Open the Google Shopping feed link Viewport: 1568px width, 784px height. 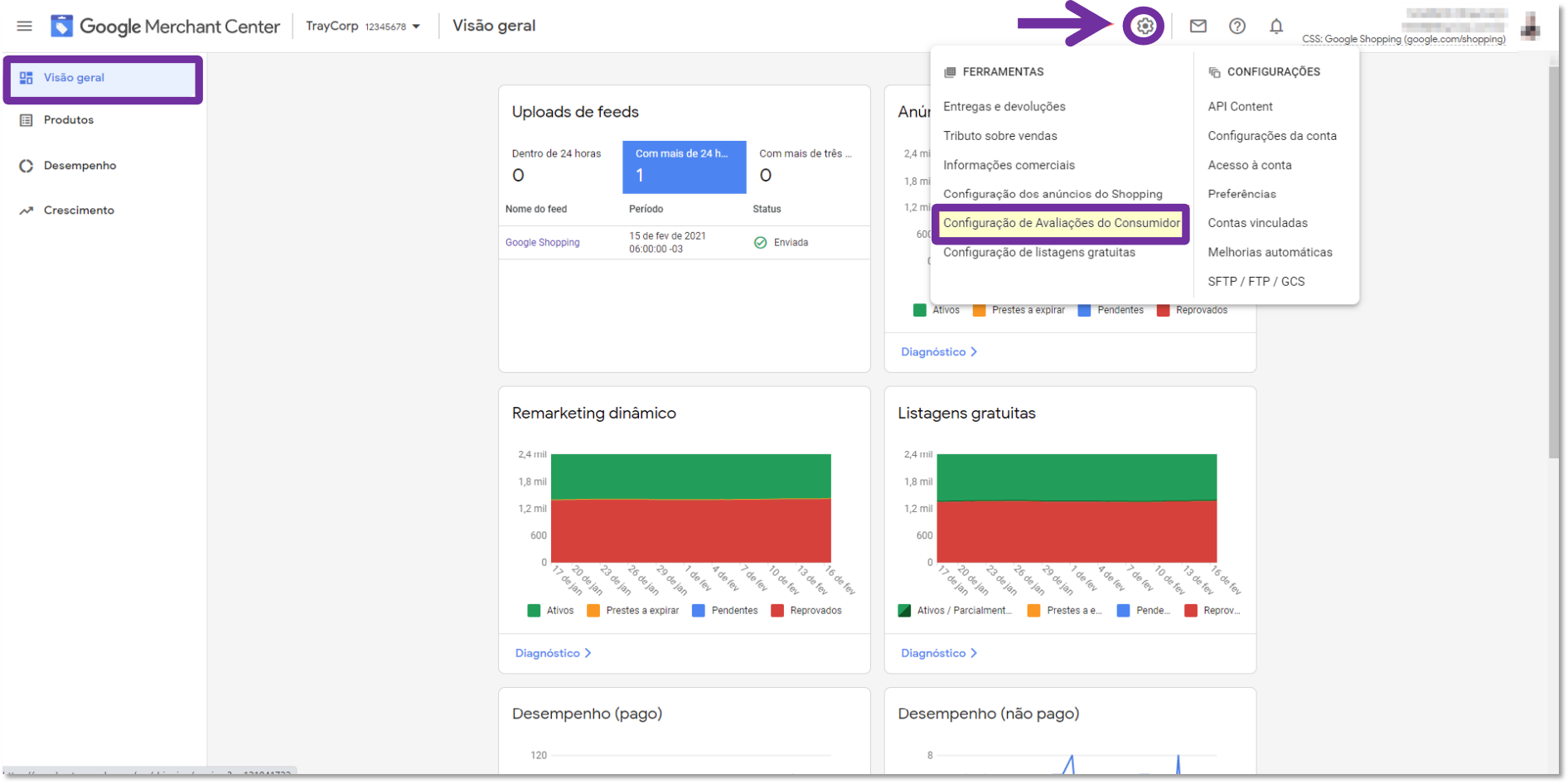[x=542, y=243]
